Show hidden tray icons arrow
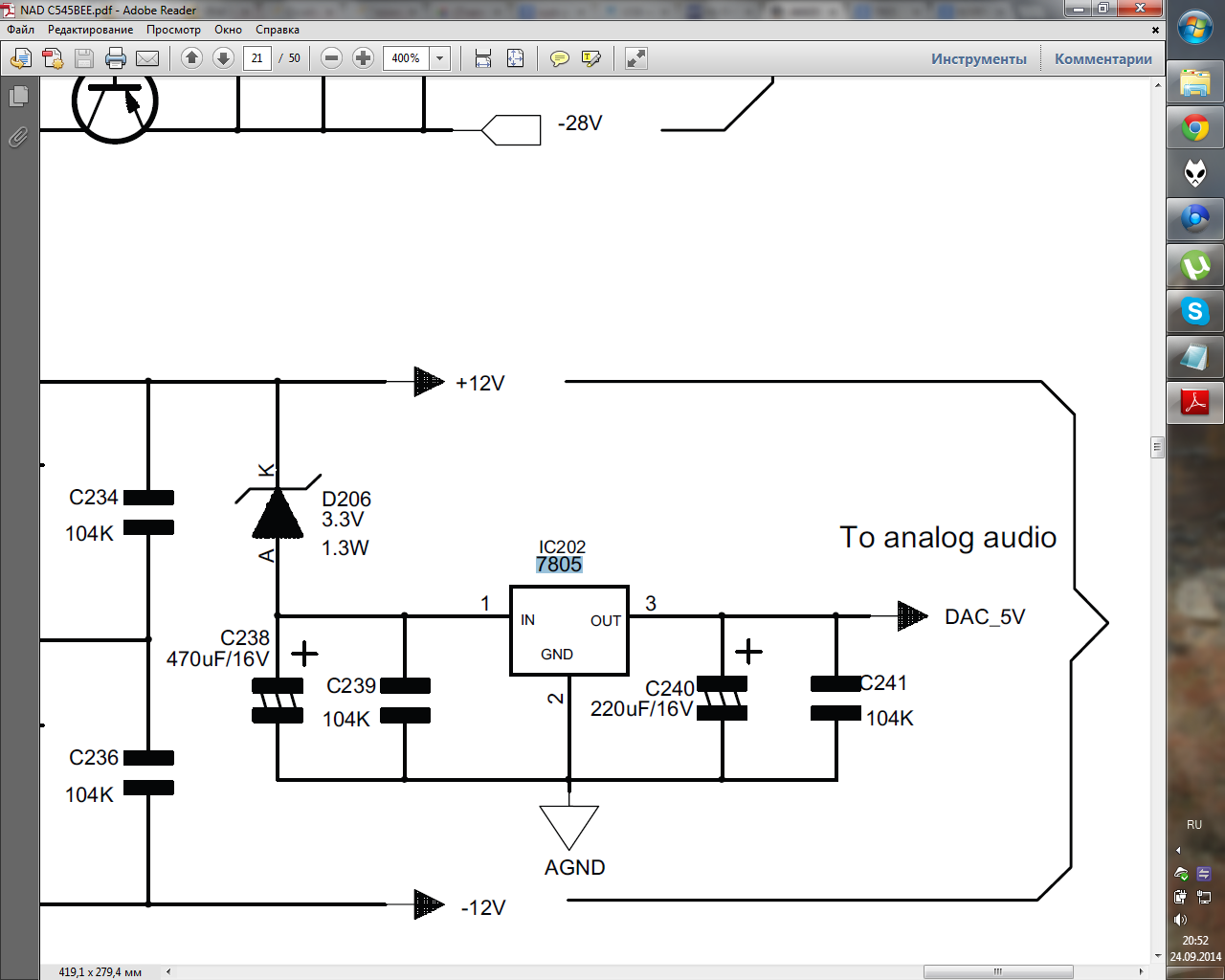Viewport: 1225px width, 980px height. point(1178,850)
